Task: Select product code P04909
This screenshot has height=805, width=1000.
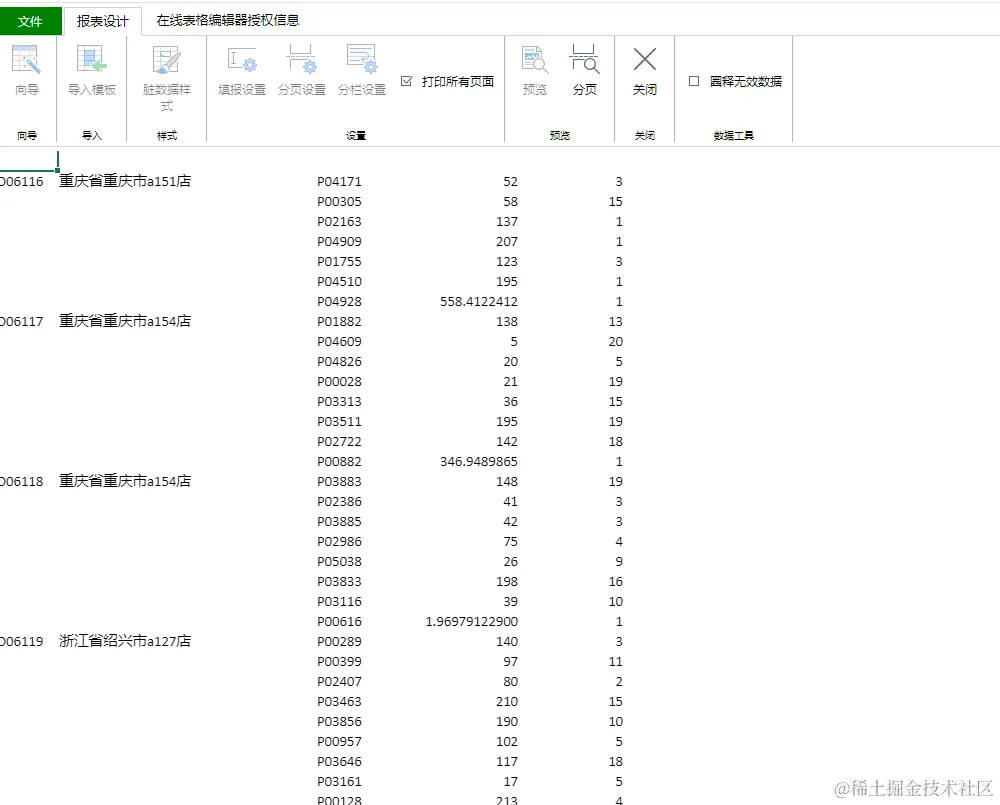Action: coord(339,242)
